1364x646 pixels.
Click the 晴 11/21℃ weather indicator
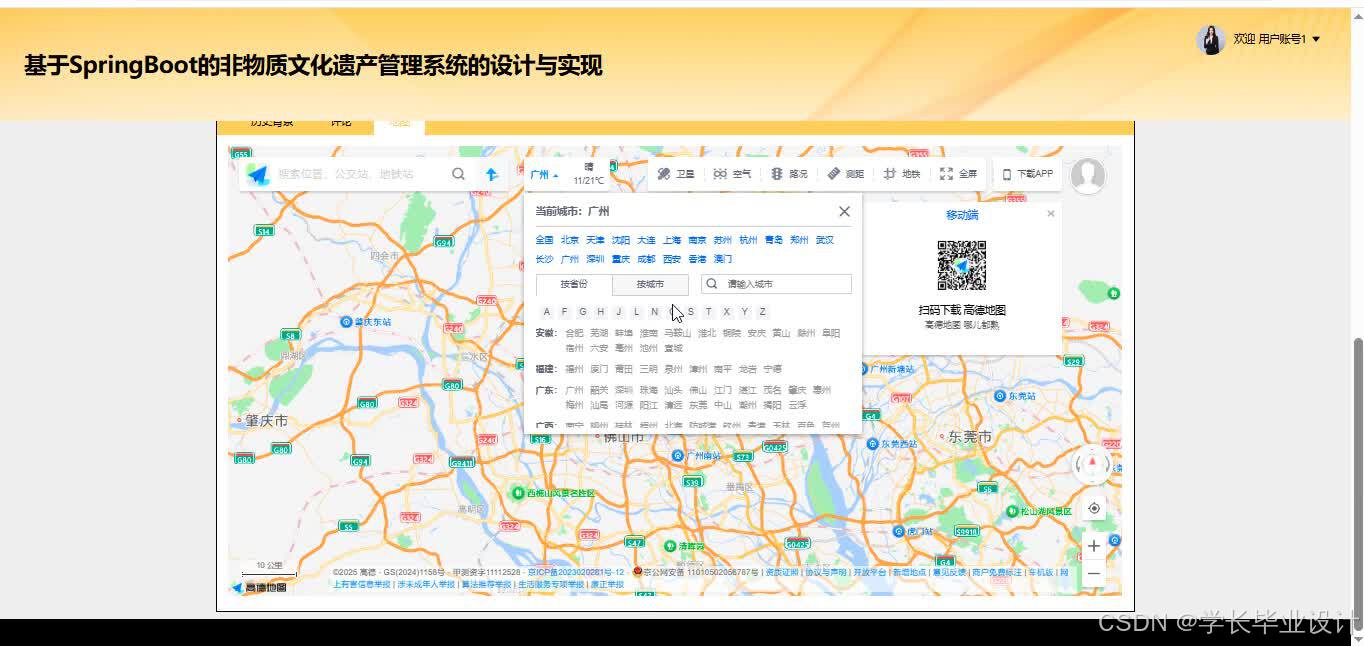click(588, 174)
